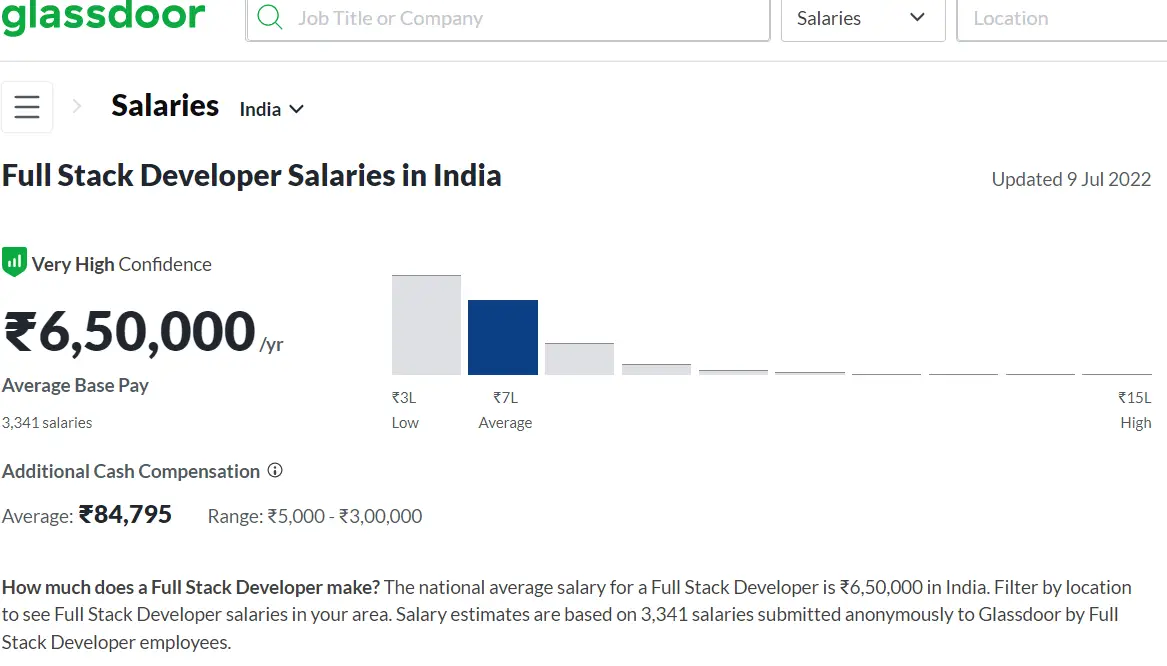Click the 3,341 salaries text

click(47, 422)
